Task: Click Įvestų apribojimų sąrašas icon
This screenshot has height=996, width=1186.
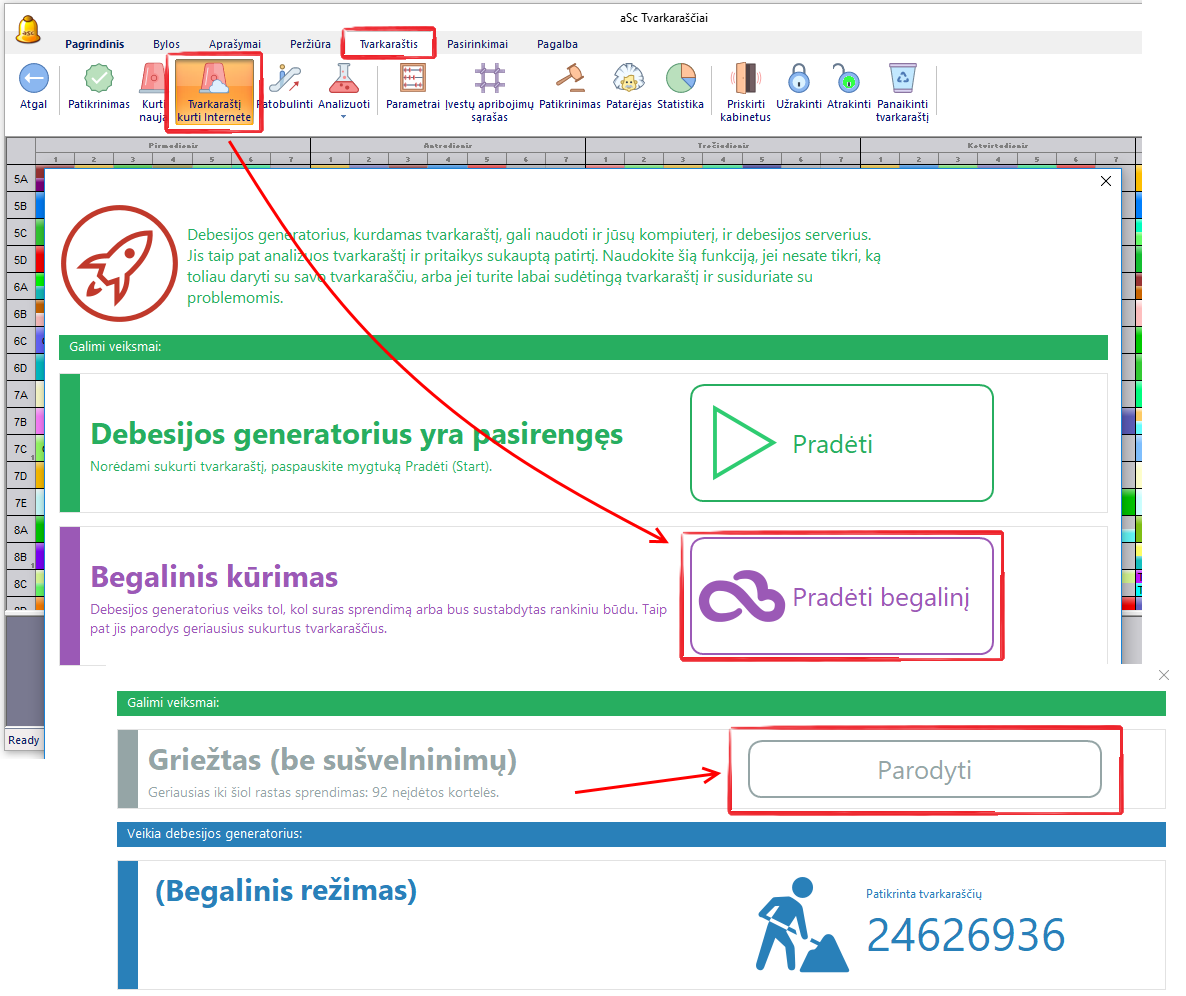Action: coord(490,79)
